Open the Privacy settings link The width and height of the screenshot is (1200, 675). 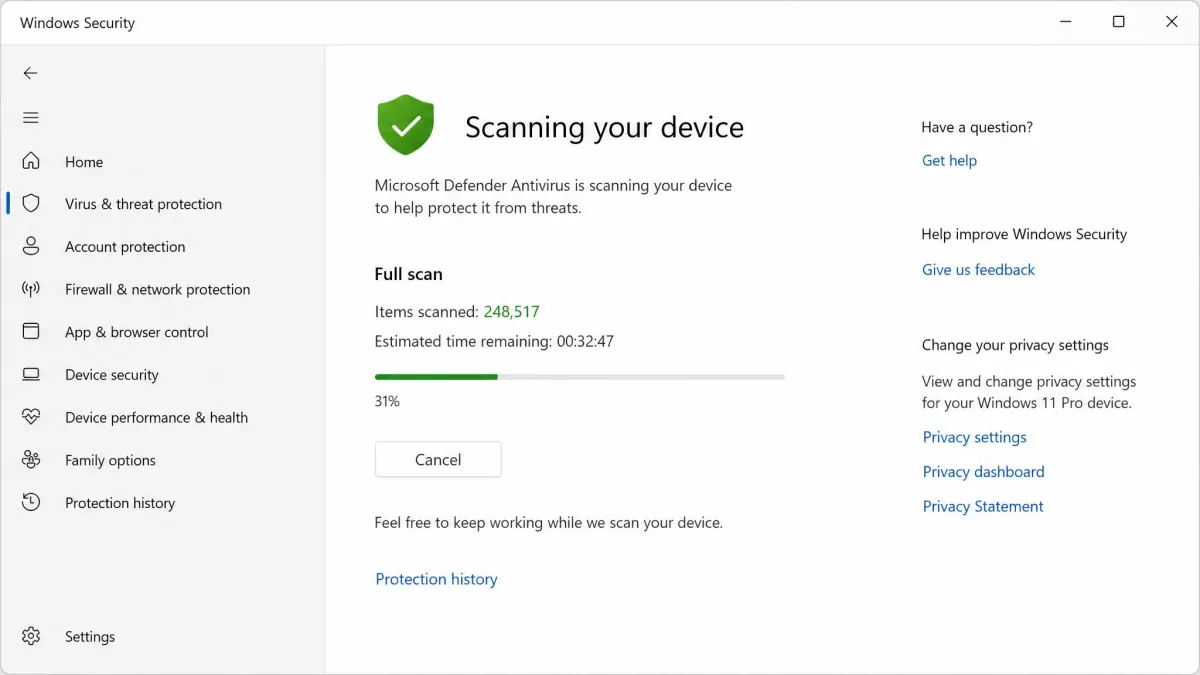pos(974,437)
